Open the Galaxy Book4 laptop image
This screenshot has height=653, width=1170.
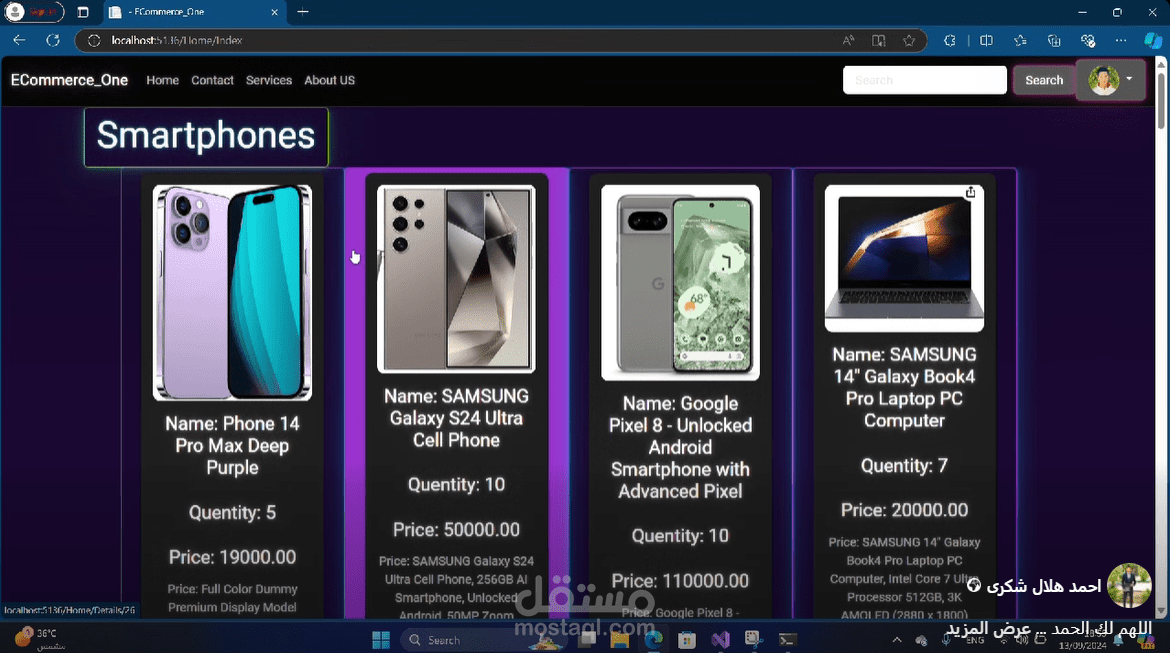click(904, 257)
